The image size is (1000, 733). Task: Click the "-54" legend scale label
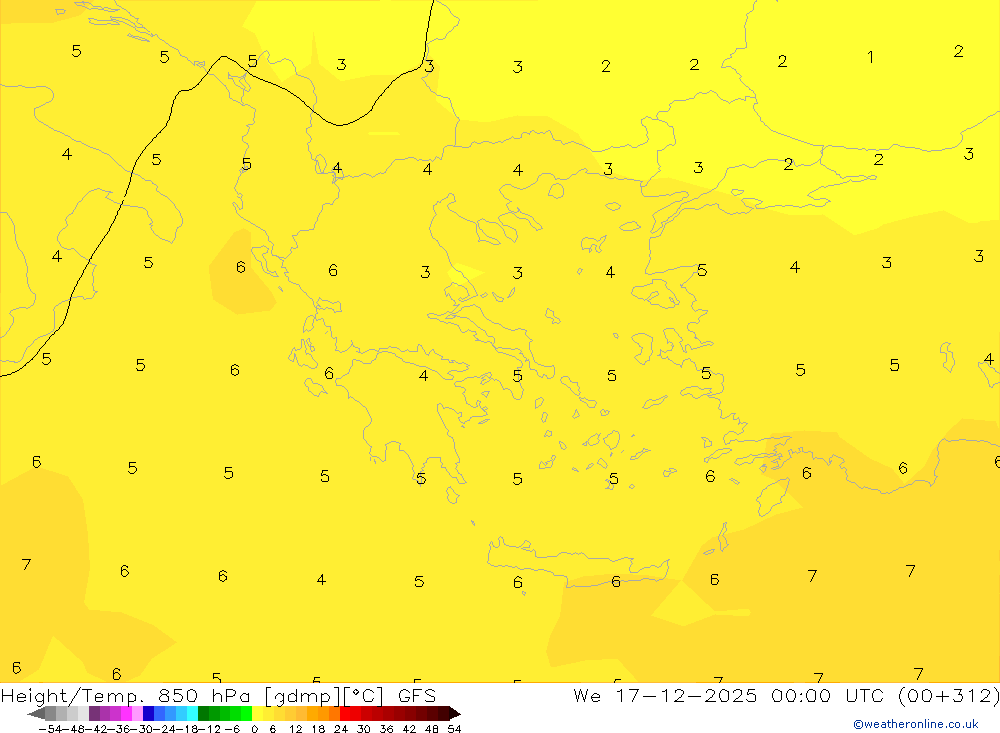click(x=50, y=729)
